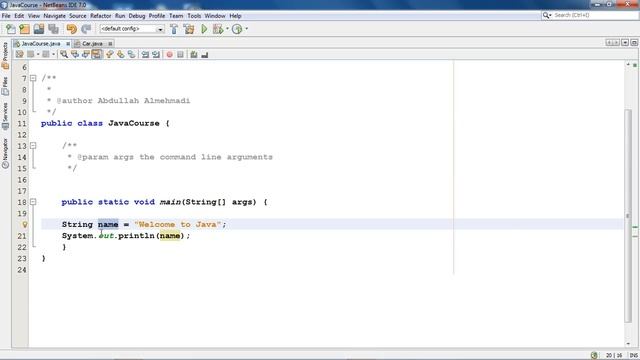Click the scroll documents right button
640x360 pixels.
click(x=616, y=43)
